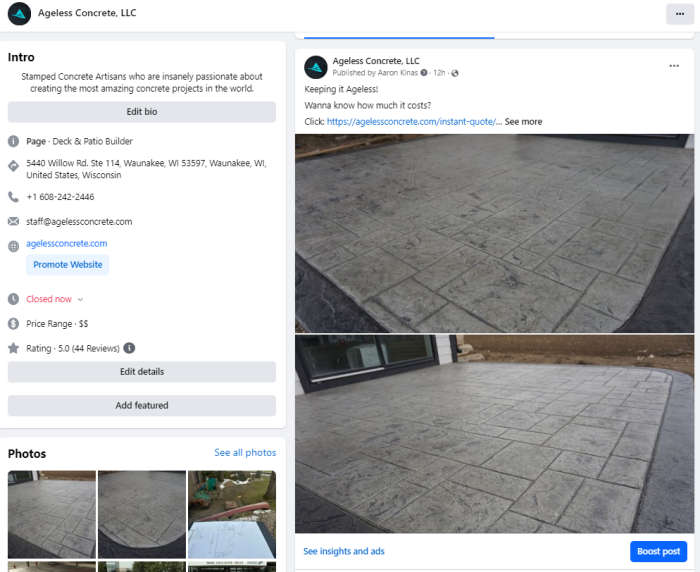Click the Edit bio button
This screenshot has height=572, width=700.
pos(142,112)
